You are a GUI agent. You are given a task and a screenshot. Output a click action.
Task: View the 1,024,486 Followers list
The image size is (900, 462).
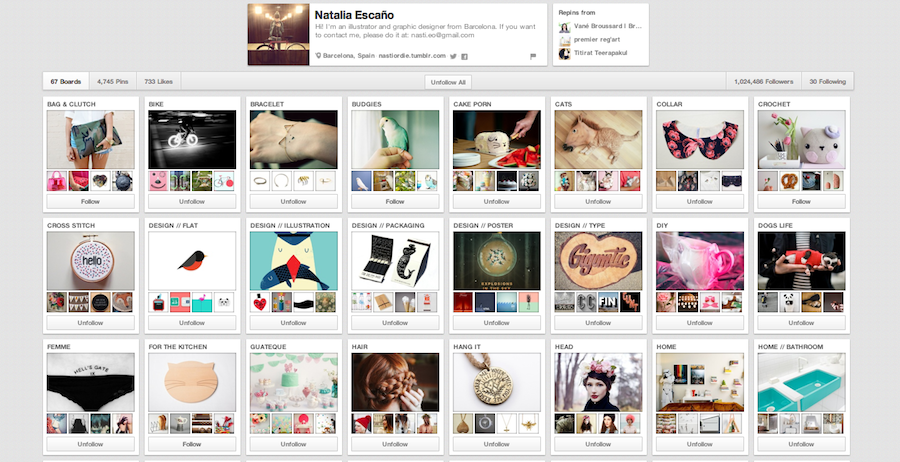[x=762, y=81]
